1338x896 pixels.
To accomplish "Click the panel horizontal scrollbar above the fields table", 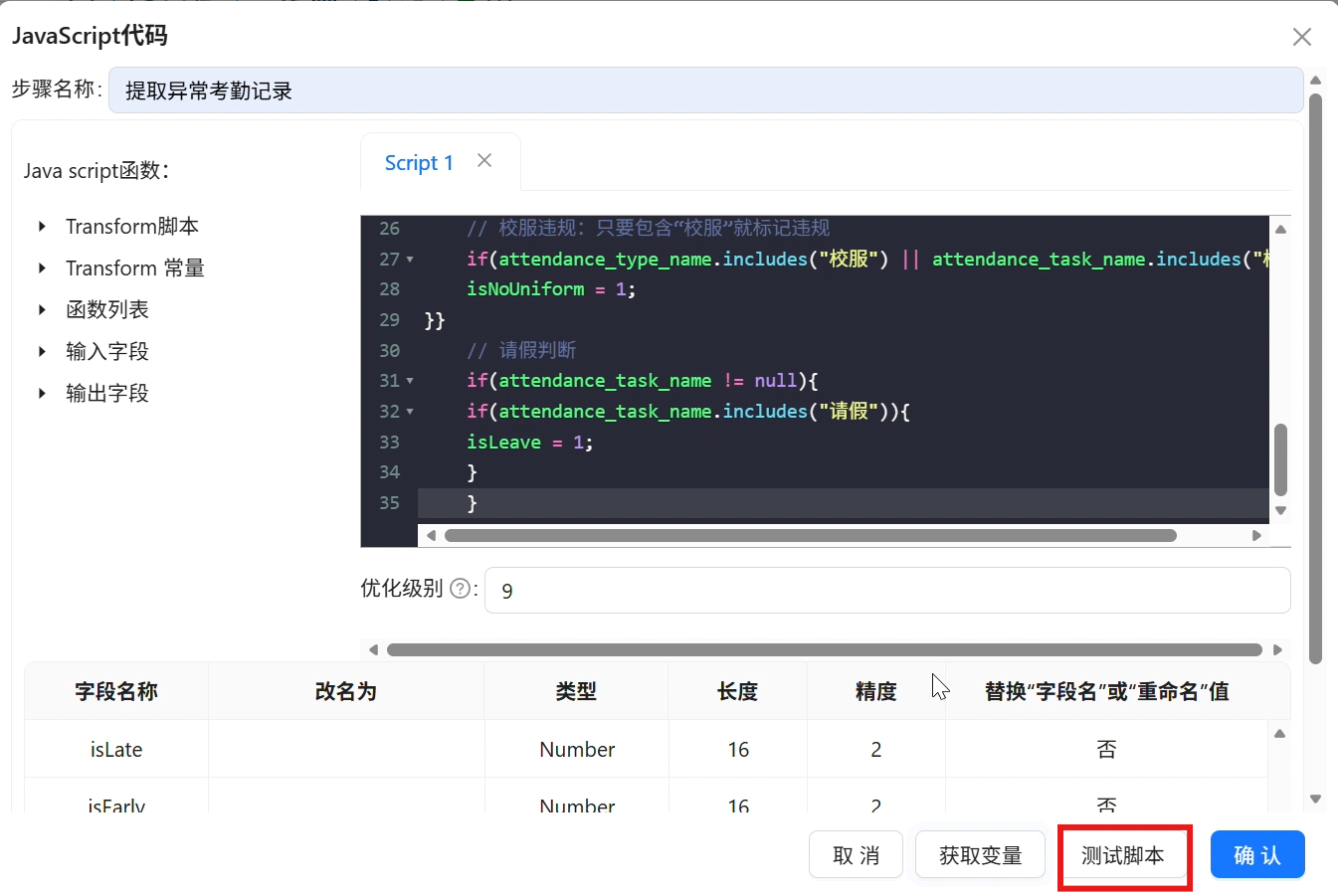I will pyautogui.click(x=825, y=649).
